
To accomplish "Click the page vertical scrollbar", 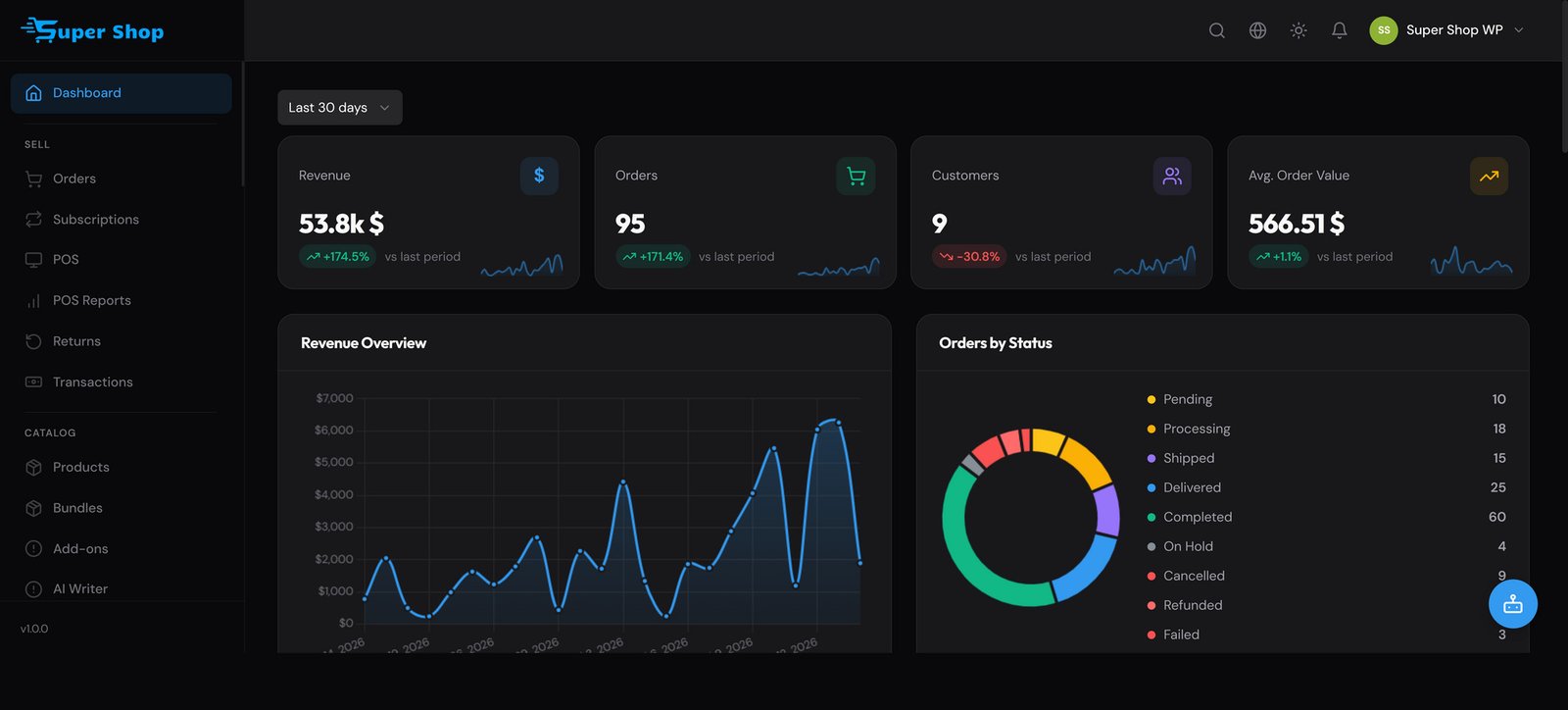I will pyautogui.click(x=1564, y=78).
